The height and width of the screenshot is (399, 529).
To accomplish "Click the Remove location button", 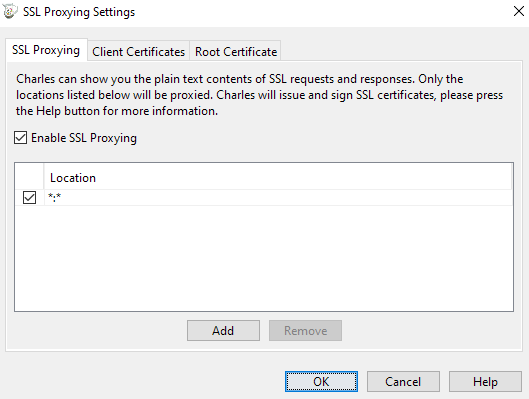I will pos(305,331).
